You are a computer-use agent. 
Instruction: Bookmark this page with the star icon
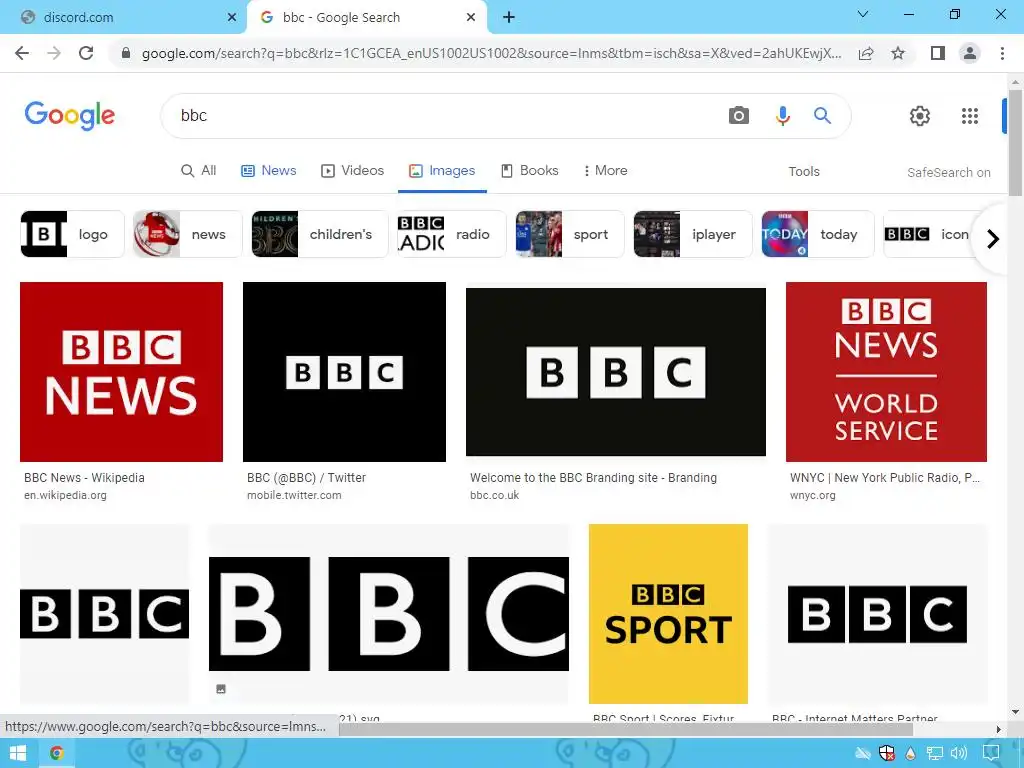click(898, 53)
